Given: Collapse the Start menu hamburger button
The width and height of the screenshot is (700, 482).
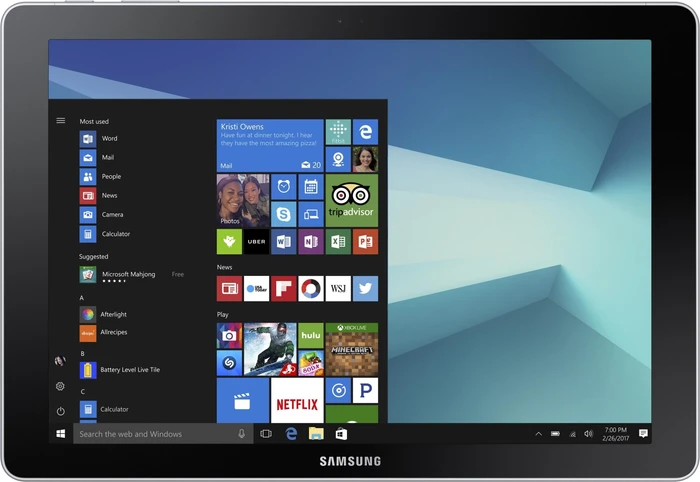Looking at the screenshot, I should [61, 120].
